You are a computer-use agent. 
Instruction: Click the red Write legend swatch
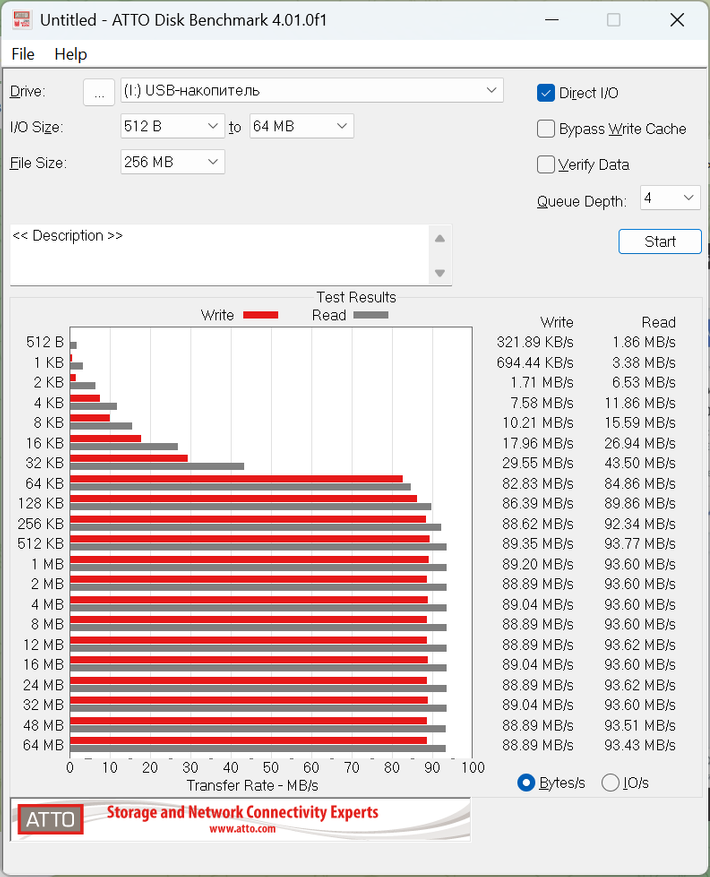[x=261, y=315]
